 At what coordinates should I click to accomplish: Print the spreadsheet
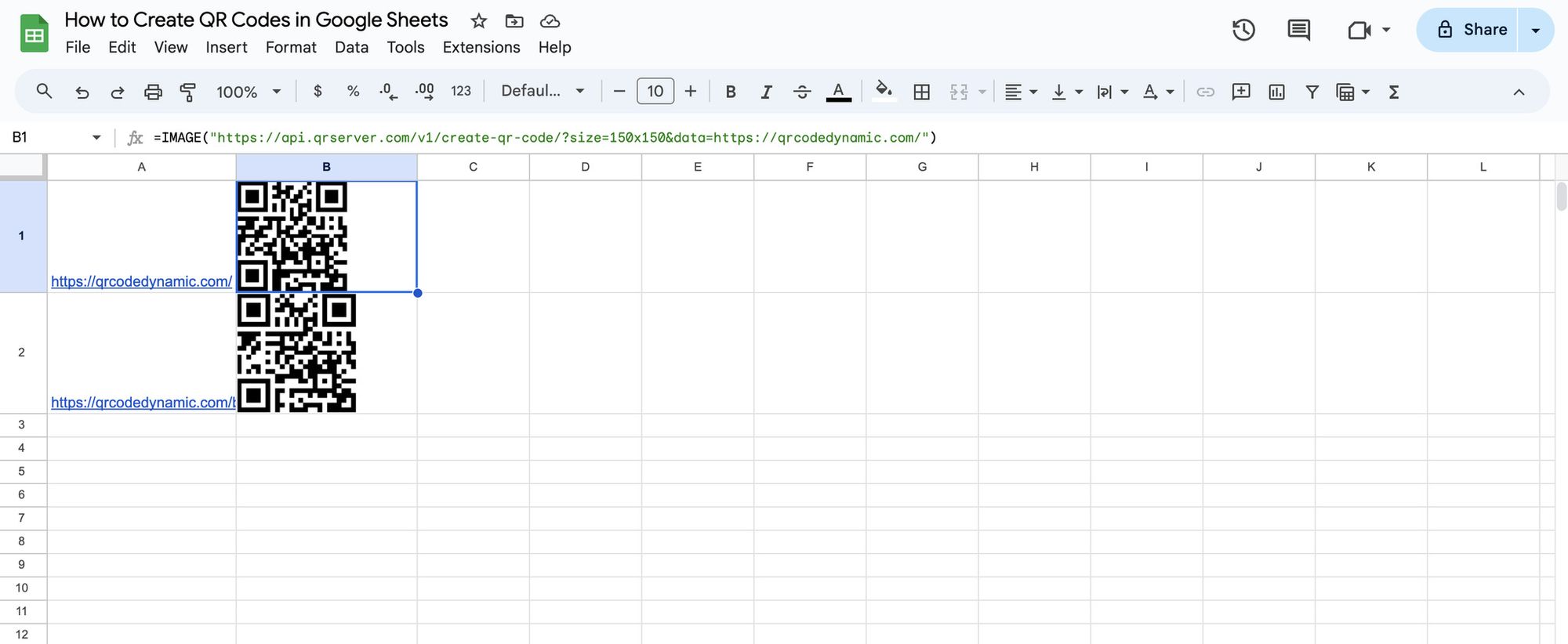(153, 92)
